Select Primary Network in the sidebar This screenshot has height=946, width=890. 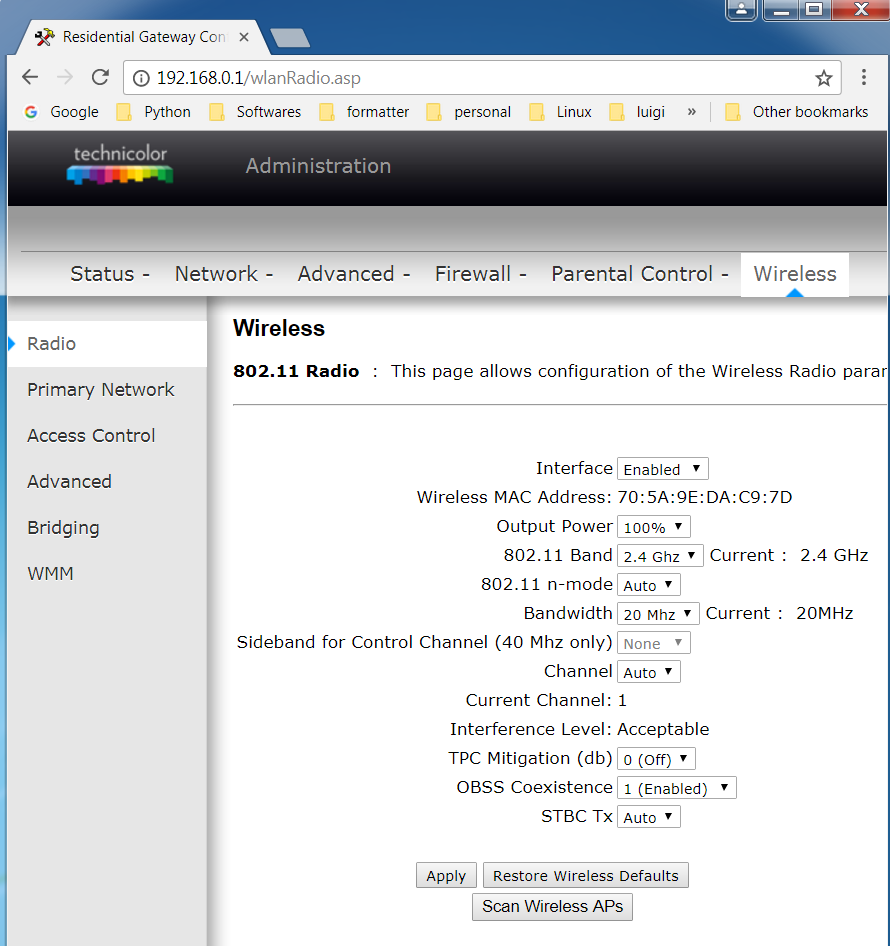[x=100, y=389]
